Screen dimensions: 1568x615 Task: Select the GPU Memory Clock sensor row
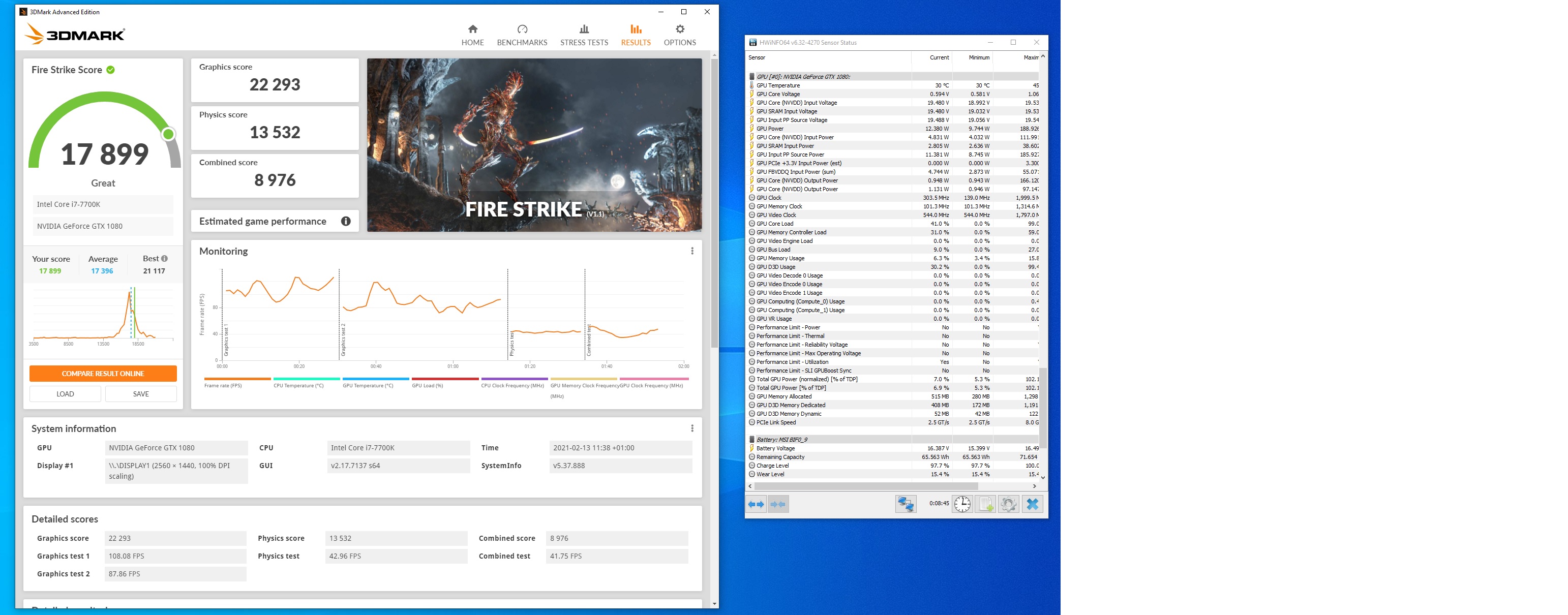click(x=893, y=207)
